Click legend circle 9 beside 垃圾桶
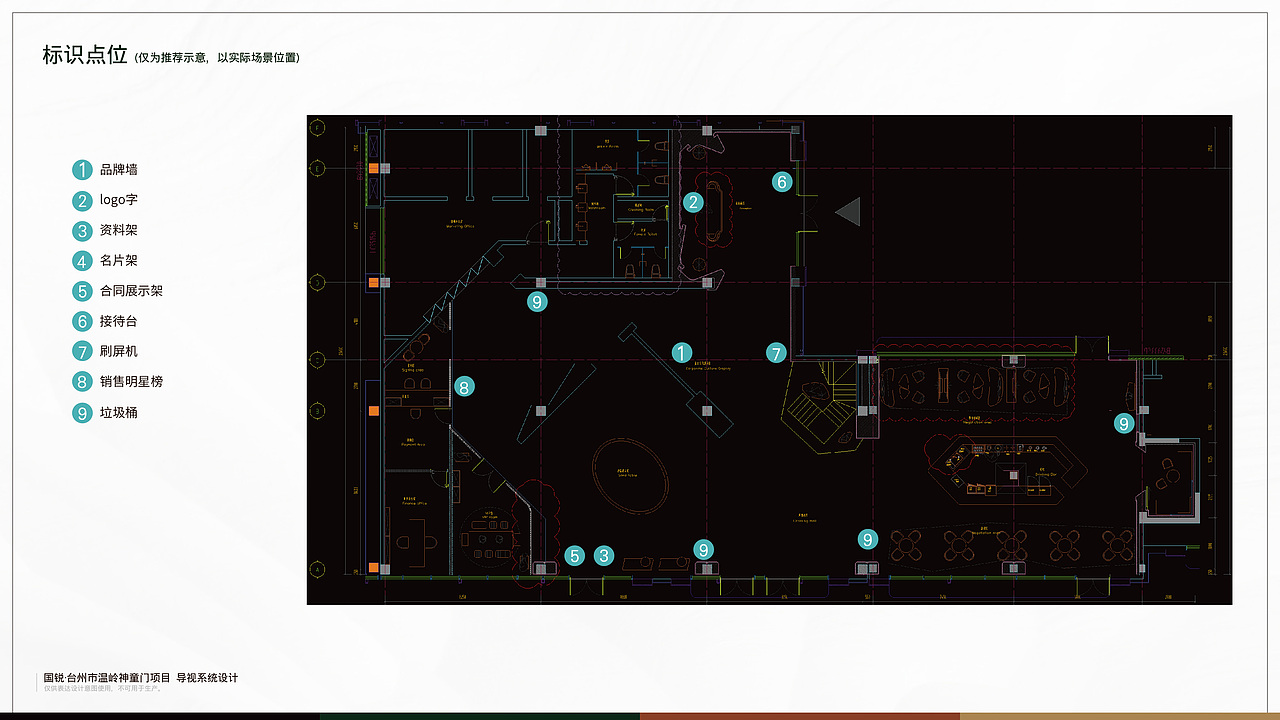 point(82,412)
